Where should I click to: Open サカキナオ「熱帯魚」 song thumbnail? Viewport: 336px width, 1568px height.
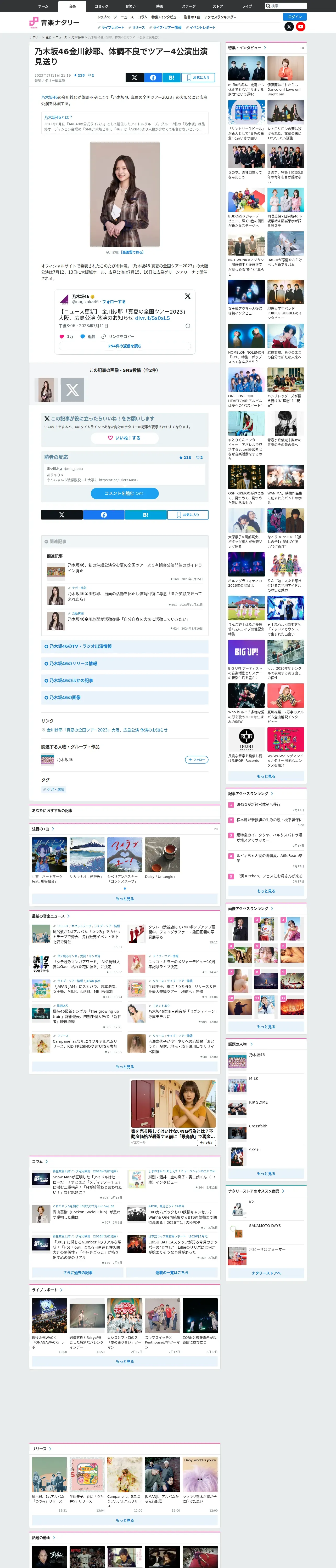(x=87, y=855)
